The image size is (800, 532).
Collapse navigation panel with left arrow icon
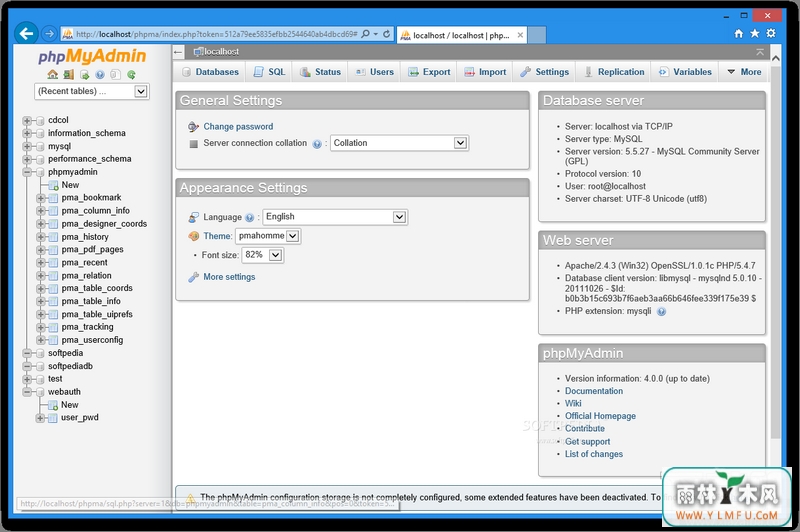[178, 52]
